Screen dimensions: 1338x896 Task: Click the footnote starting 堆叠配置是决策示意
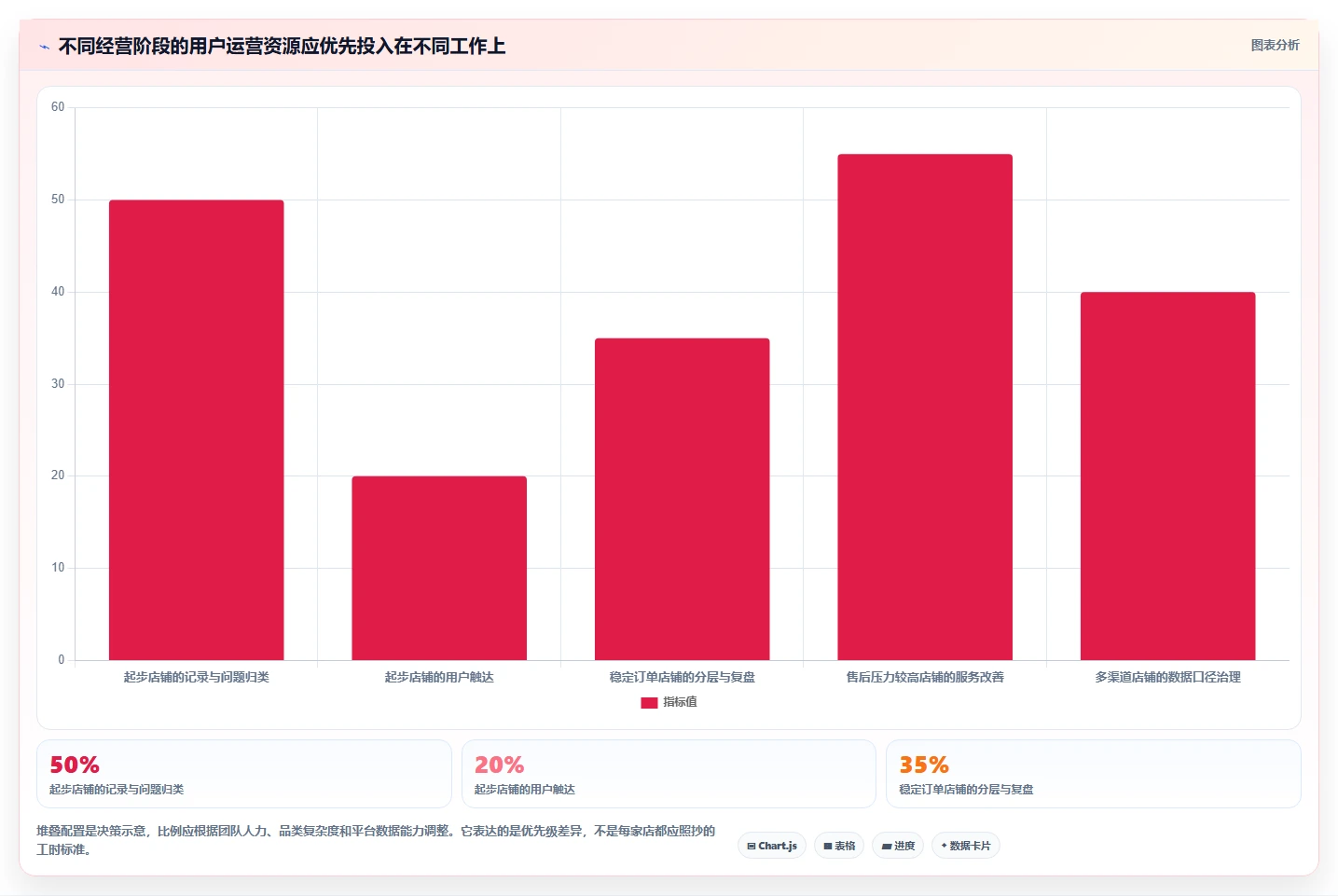point(376,840)
